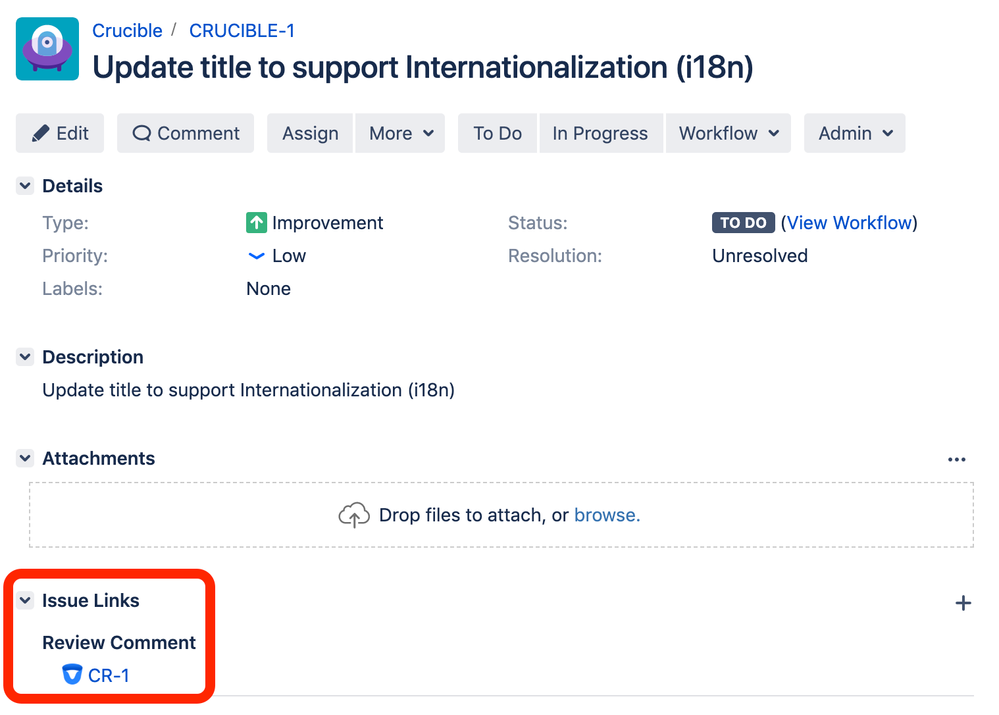The image size is (999, 715).
Task: Open attachments options via ellipsis icon
Action: (957, 458)
